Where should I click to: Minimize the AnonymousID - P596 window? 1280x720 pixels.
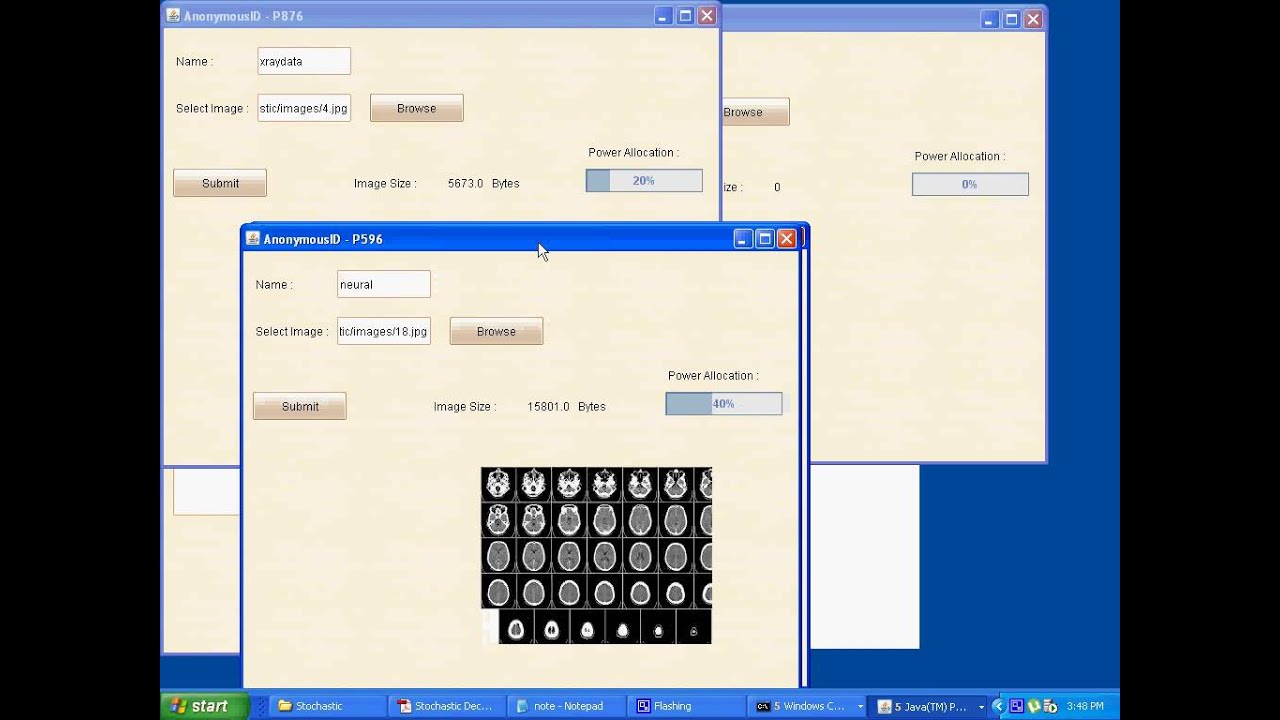[743, 238]
